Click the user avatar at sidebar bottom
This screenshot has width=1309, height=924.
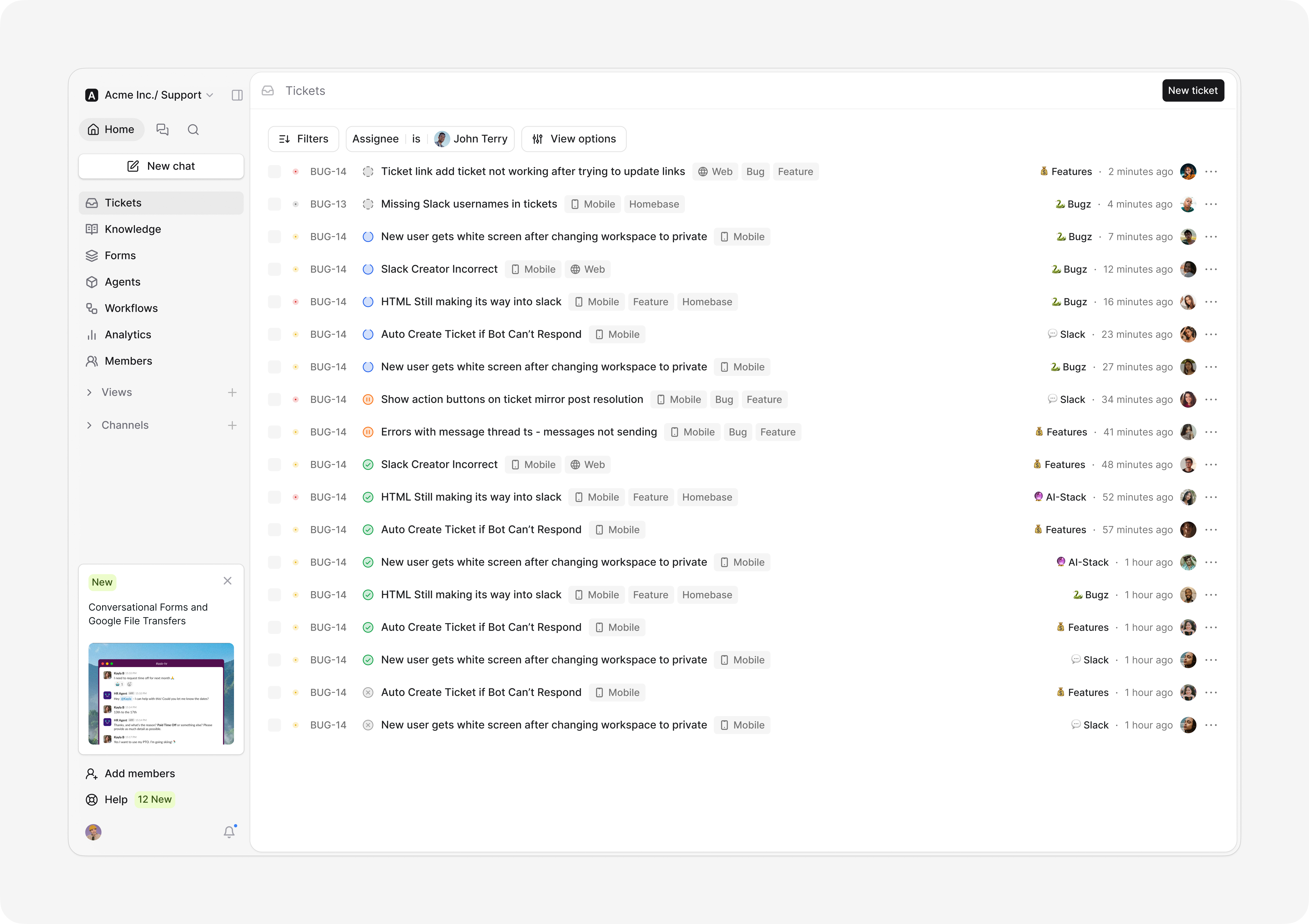tap(94, 832)
